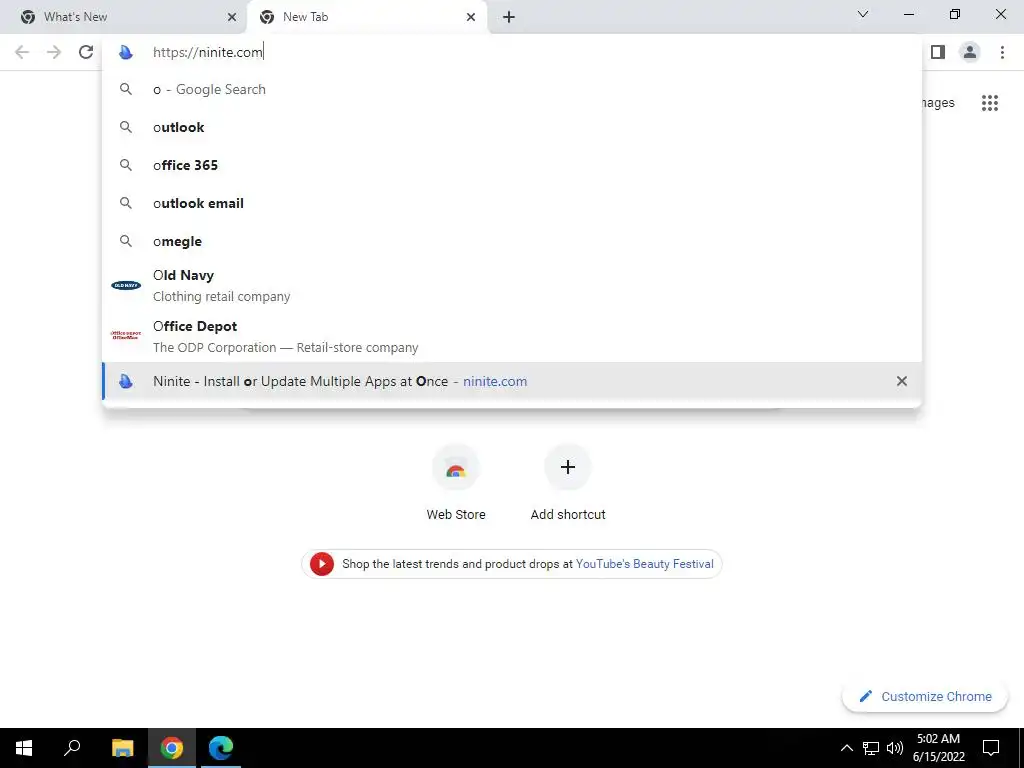Select the 'office 365' suggestion
Viewport: 1024px width, 768px height.
click(x=512, y=165)
